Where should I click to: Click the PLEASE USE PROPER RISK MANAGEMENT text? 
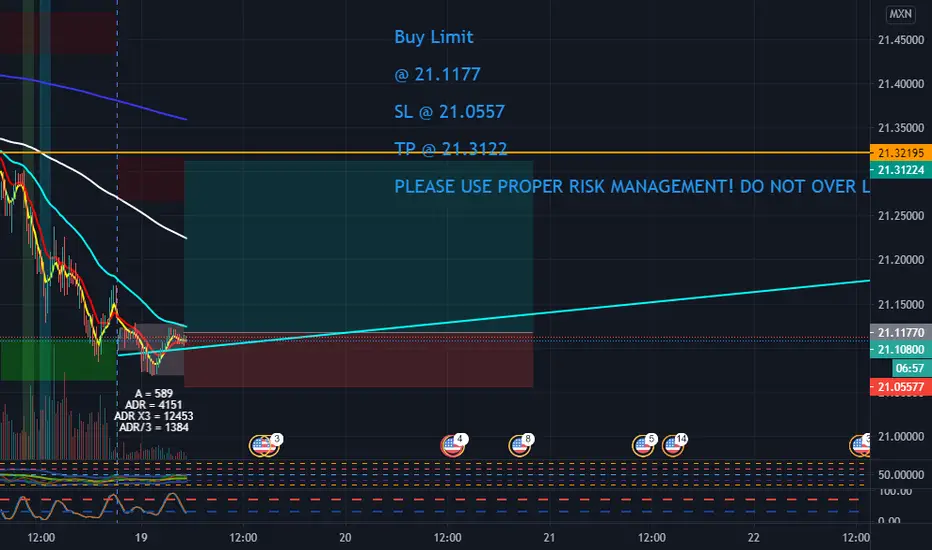click(x=632, y=186)
